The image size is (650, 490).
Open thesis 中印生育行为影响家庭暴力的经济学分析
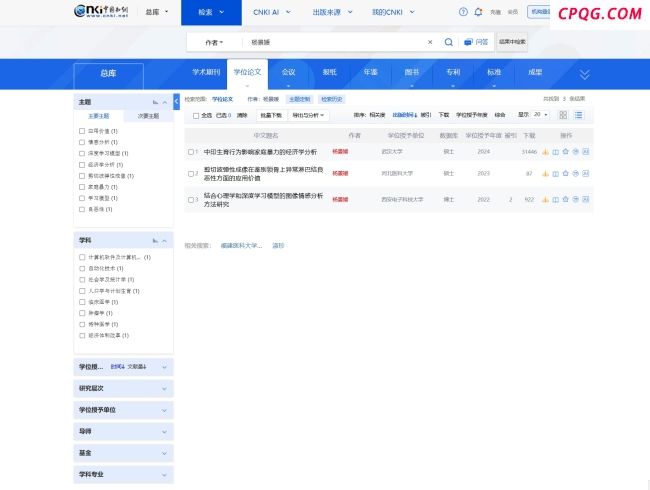[x=260, y=152]
